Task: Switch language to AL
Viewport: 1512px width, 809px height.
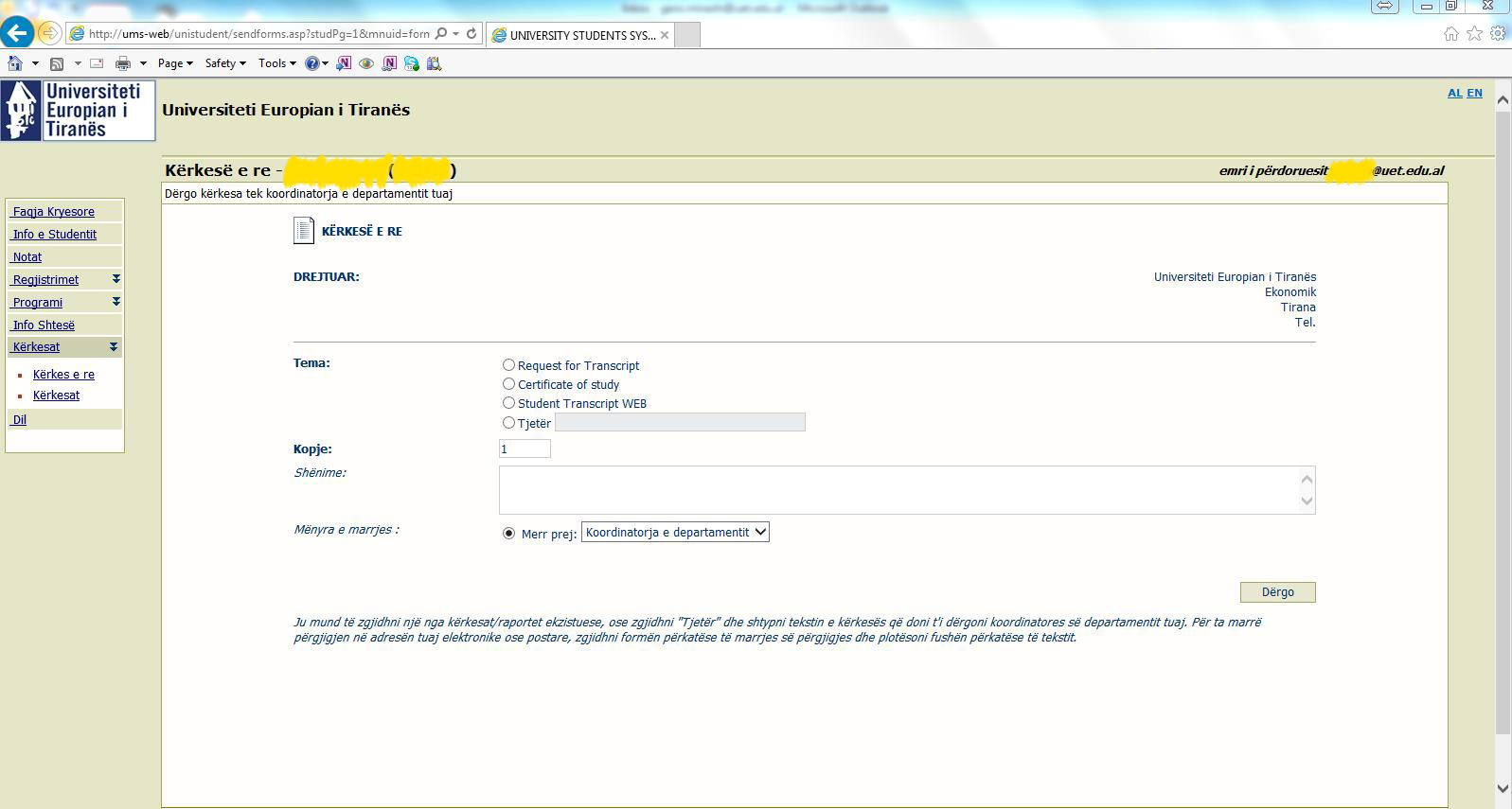Action: pyautogui.click(x=1455, y=93)
